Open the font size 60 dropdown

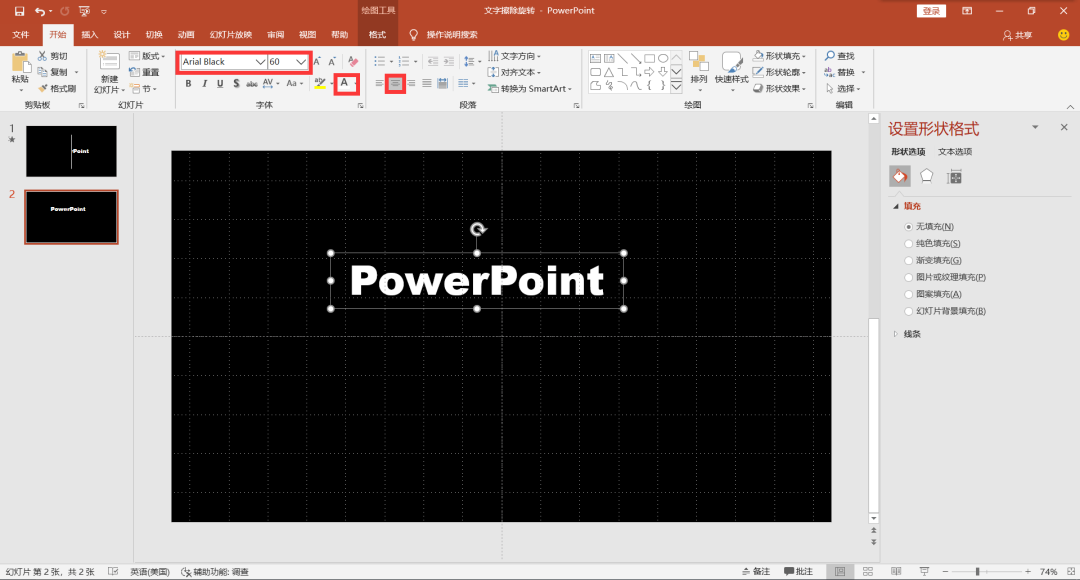[300, 62]
